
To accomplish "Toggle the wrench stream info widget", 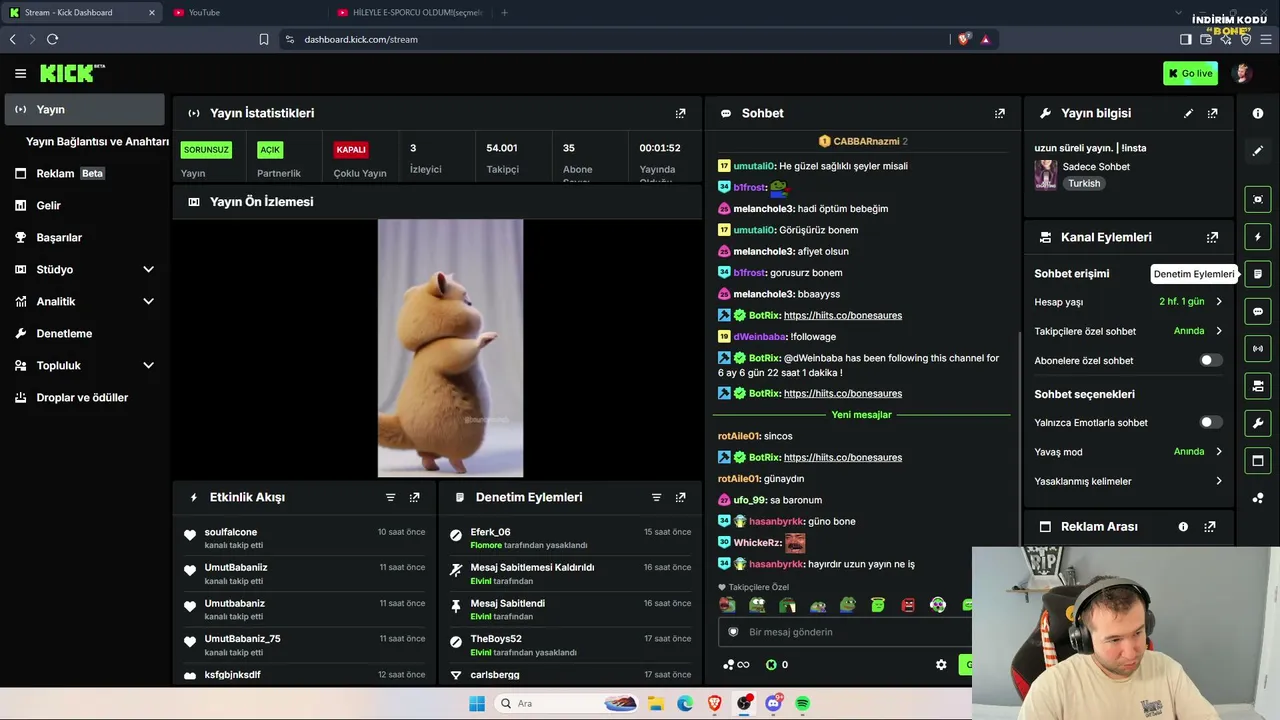I will pos(1258,423).
